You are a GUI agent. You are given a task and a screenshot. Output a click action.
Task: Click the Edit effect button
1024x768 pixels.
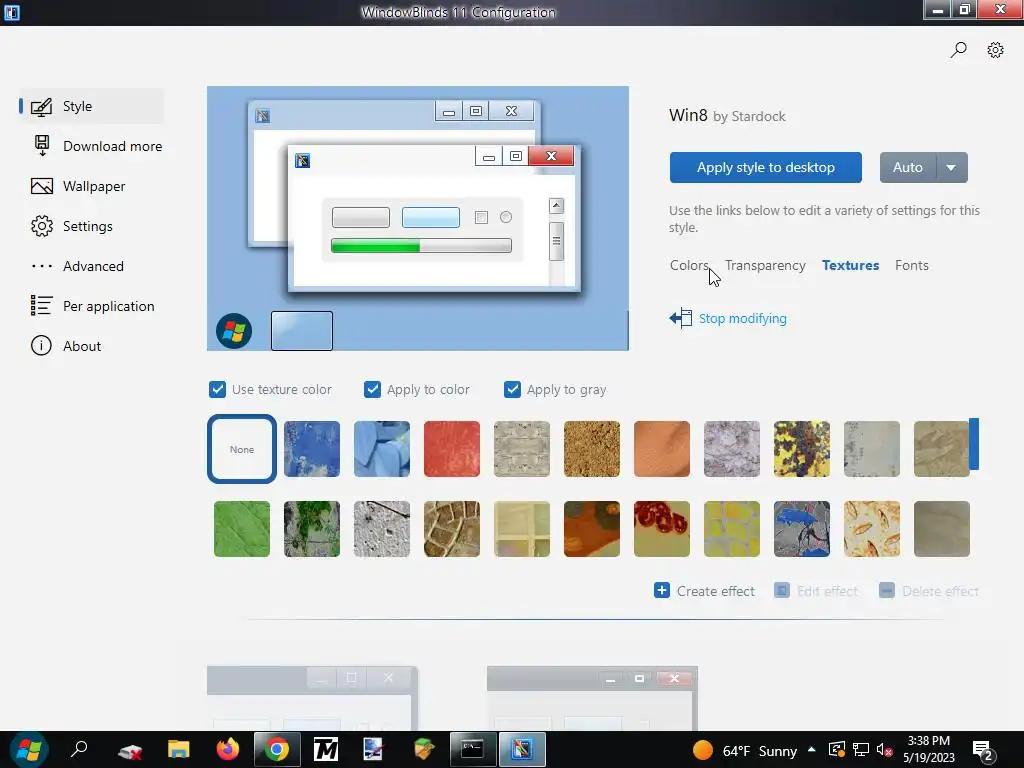click(x=816, y=591)
